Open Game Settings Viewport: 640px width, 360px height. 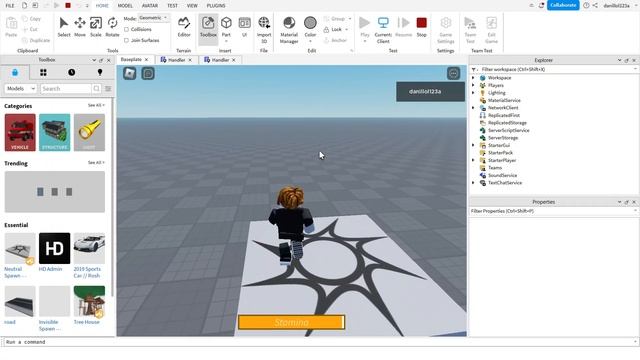[445, 29]
